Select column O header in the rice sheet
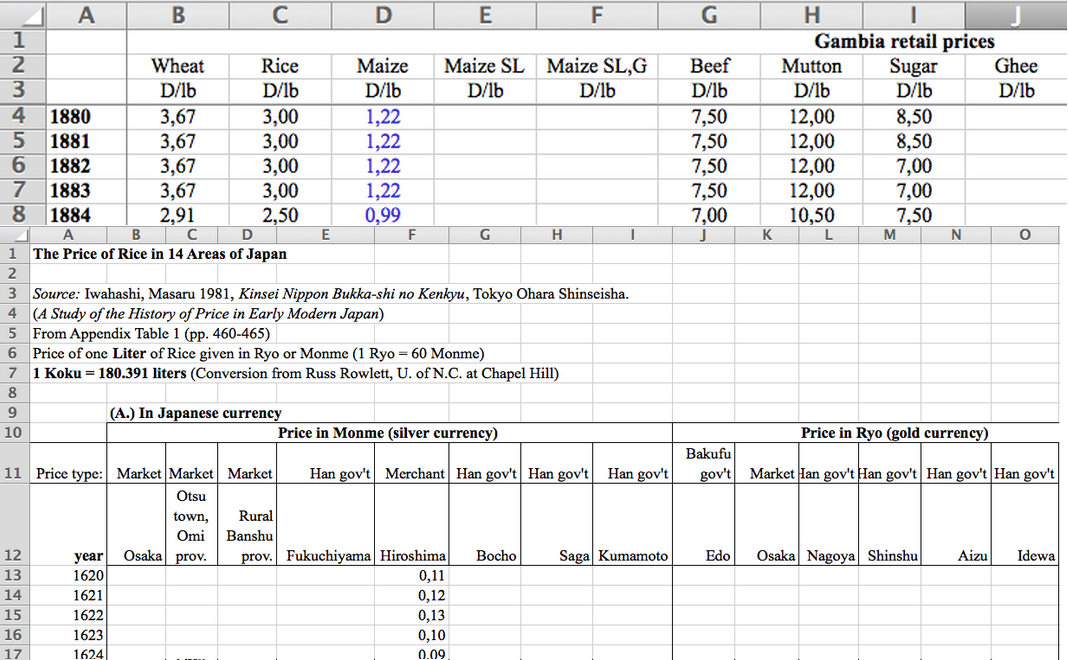The width and height of the screenshot is (1068, 660). pos(1023,235)
